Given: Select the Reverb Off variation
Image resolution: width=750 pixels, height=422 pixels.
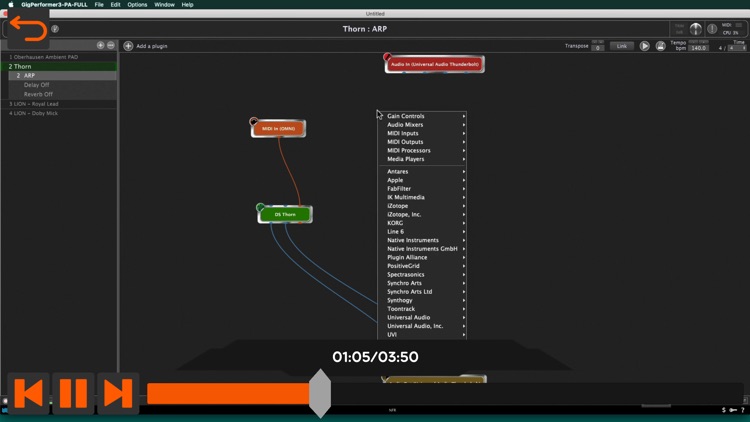Looking at the screenshot, I should click(63, 94).
